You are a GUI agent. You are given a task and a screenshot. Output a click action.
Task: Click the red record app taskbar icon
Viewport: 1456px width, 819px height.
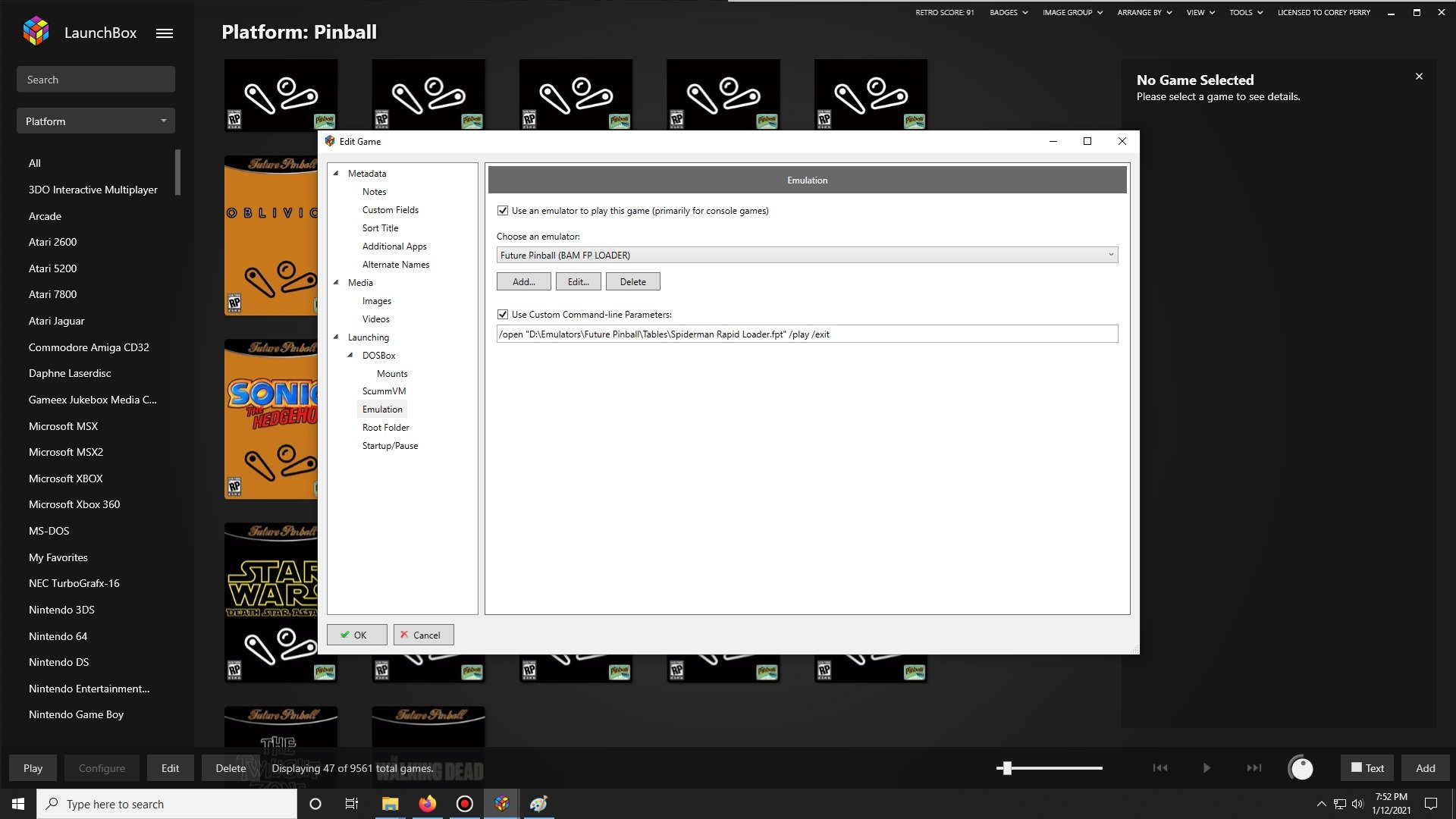[x=465, y=804]
